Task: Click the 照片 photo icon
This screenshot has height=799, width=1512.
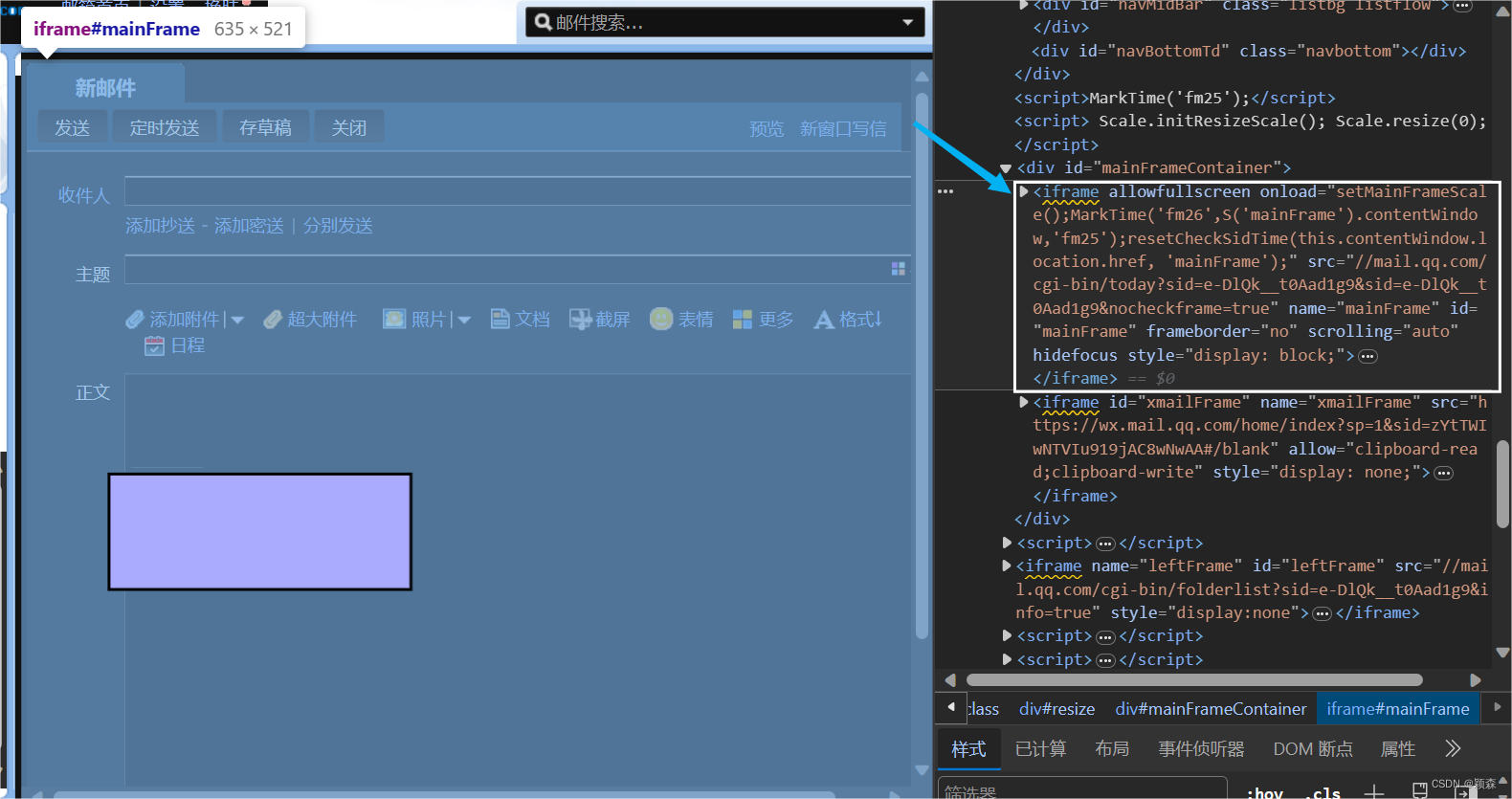Action: [394, 319]
